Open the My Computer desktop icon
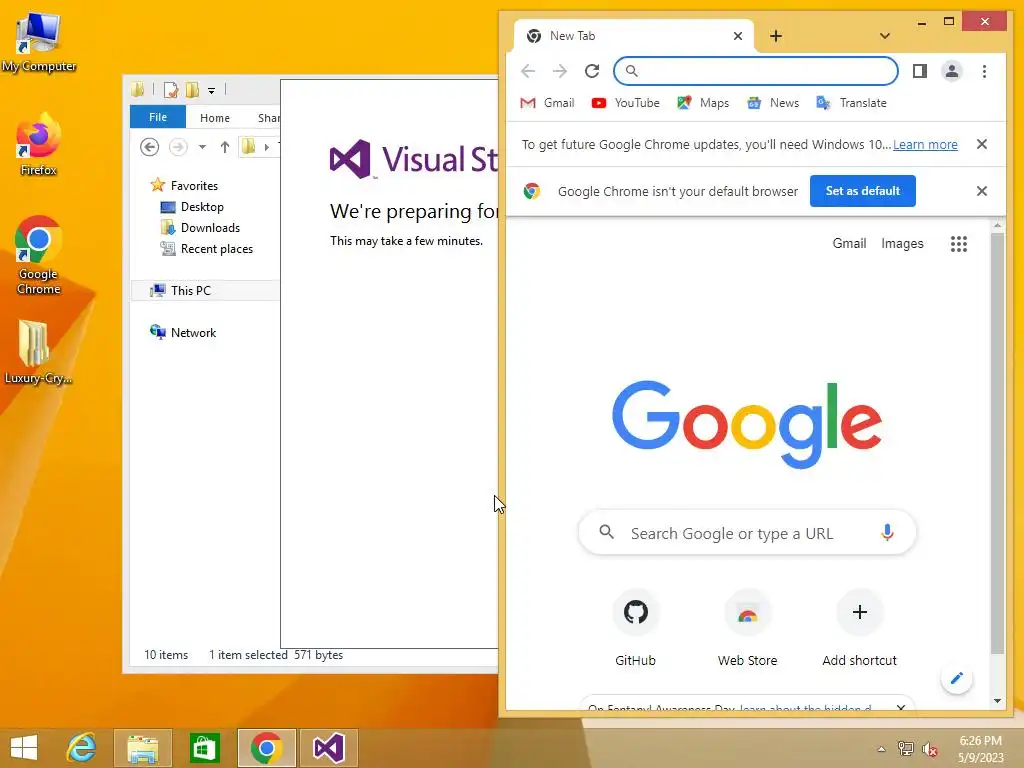 tap(39, 42)
